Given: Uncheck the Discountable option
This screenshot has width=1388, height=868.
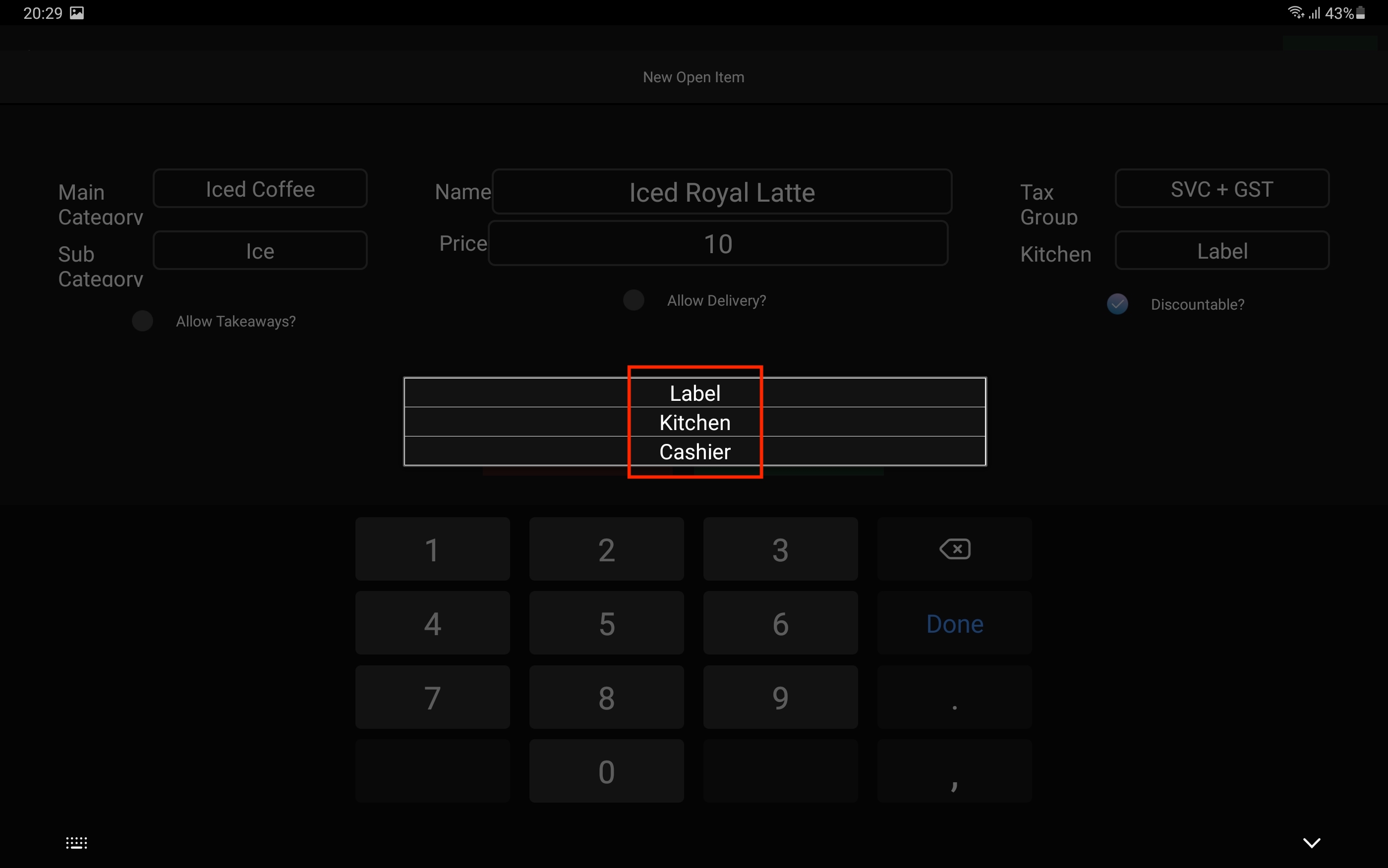Looking at the screenshot, I should click(1117, 304).
